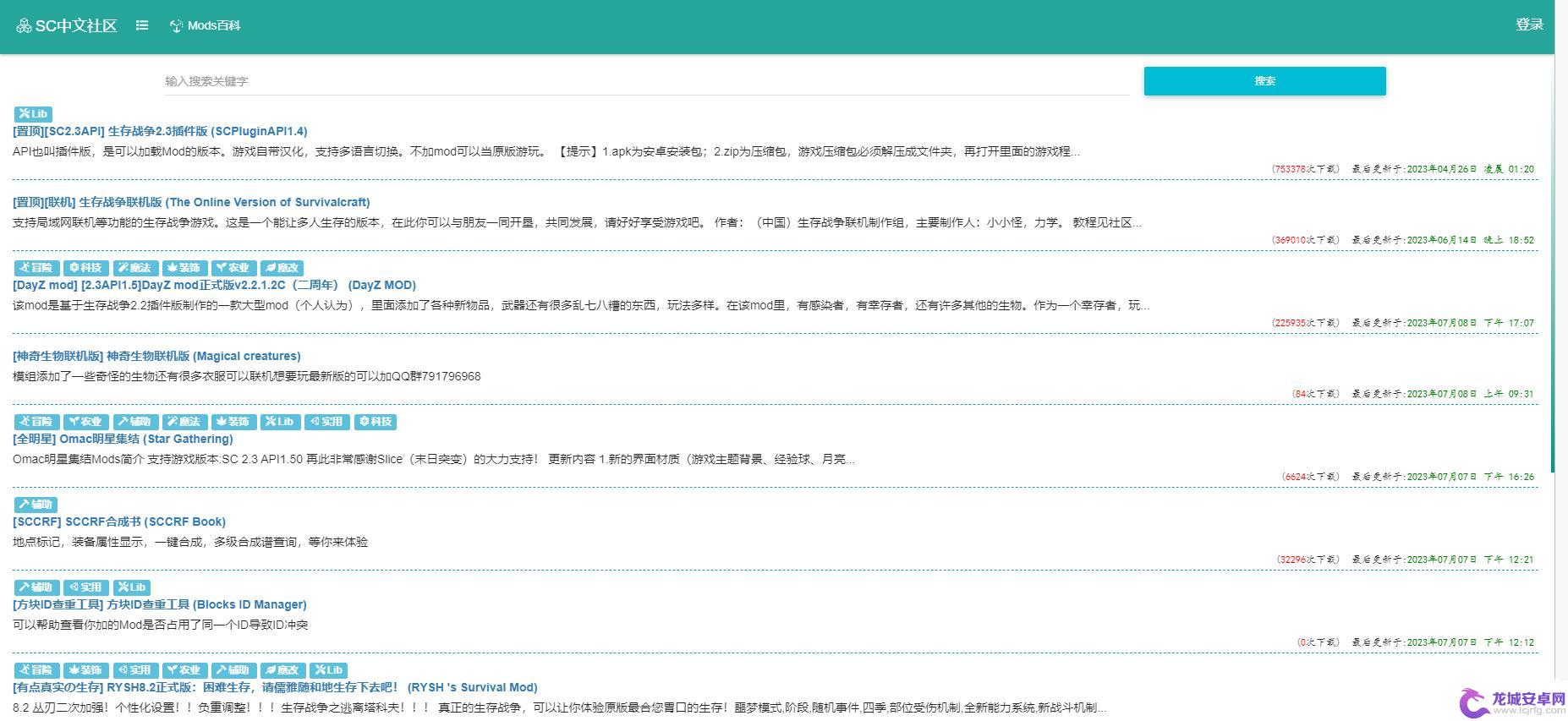Click the 登录 login link

tap(1529, 25)
